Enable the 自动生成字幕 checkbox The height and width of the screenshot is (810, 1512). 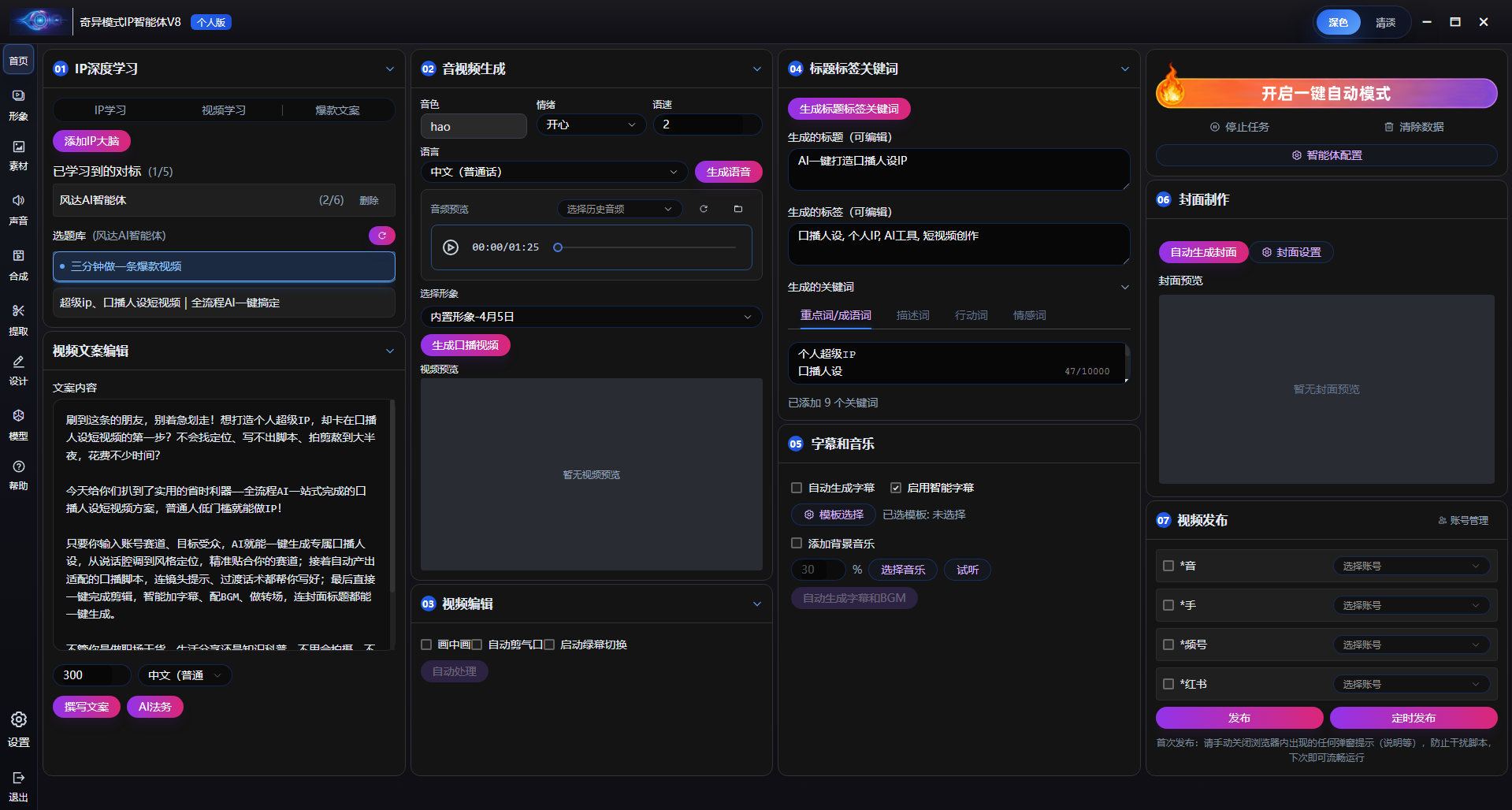[797, 488]
